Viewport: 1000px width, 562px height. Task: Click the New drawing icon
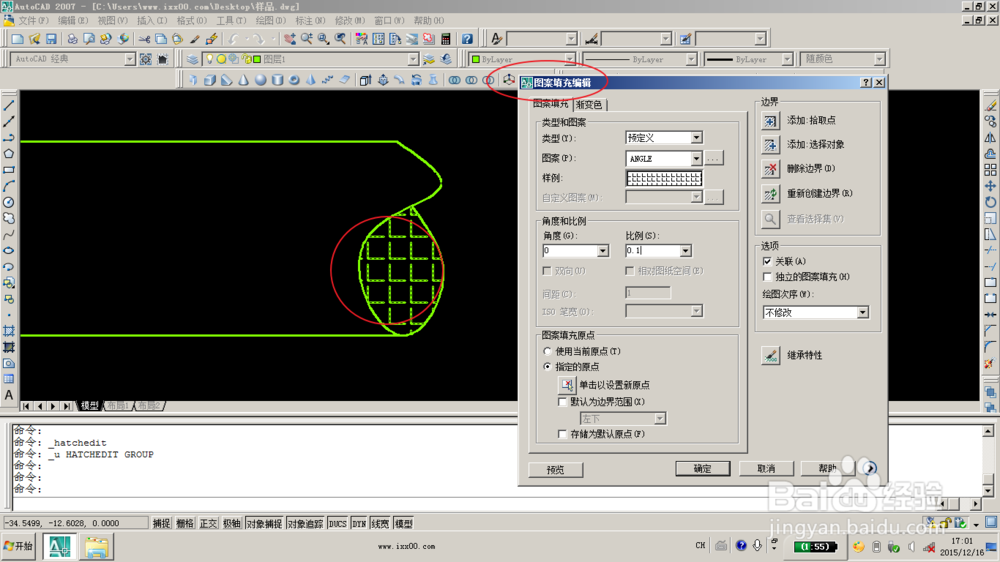coord(17,39)
